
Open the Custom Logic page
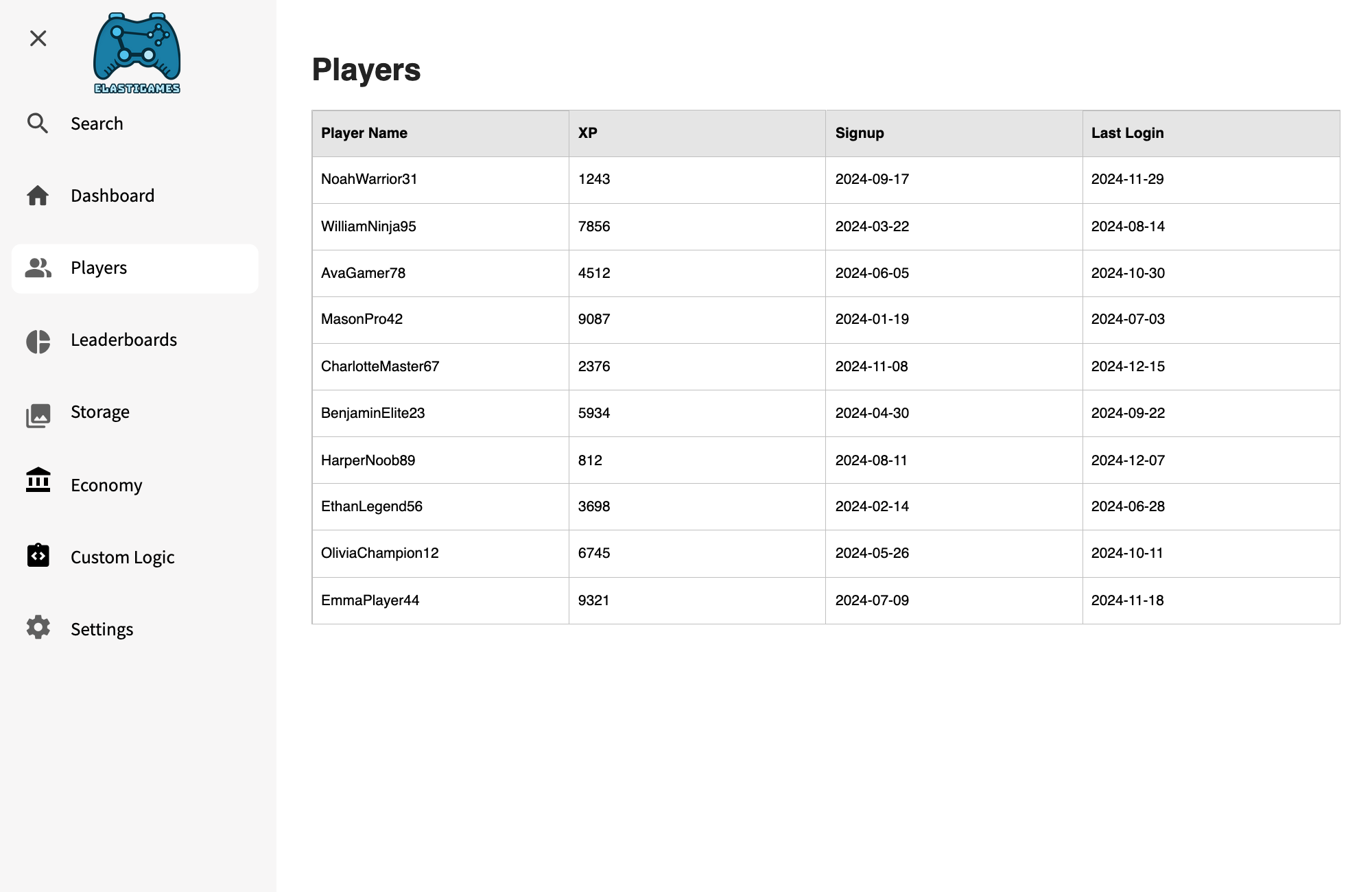(122, 557)
